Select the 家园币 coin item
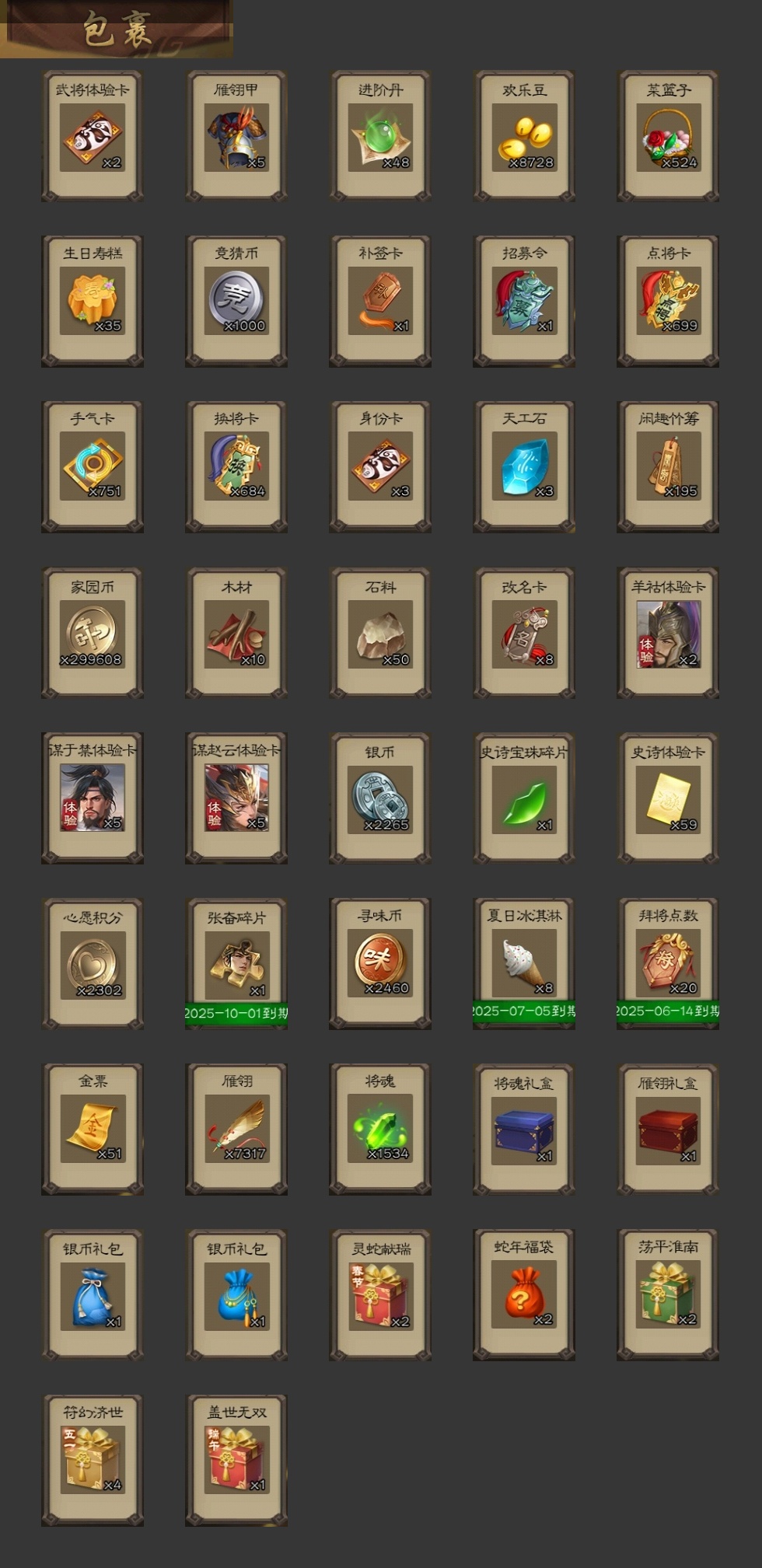Viewport: 762px width, 1568px height. pos(93,634)
